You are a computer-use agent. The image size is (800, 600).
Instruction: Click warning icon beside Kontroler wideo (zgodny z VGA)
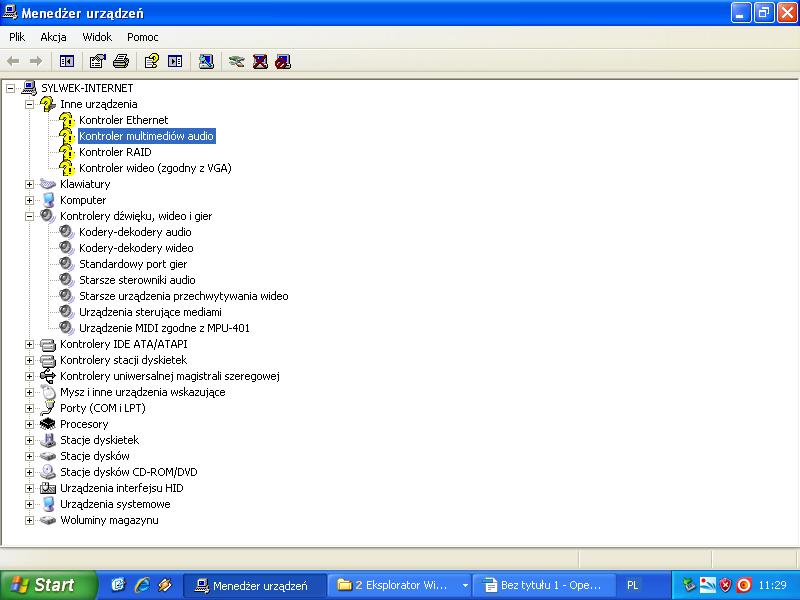point(66,168)
